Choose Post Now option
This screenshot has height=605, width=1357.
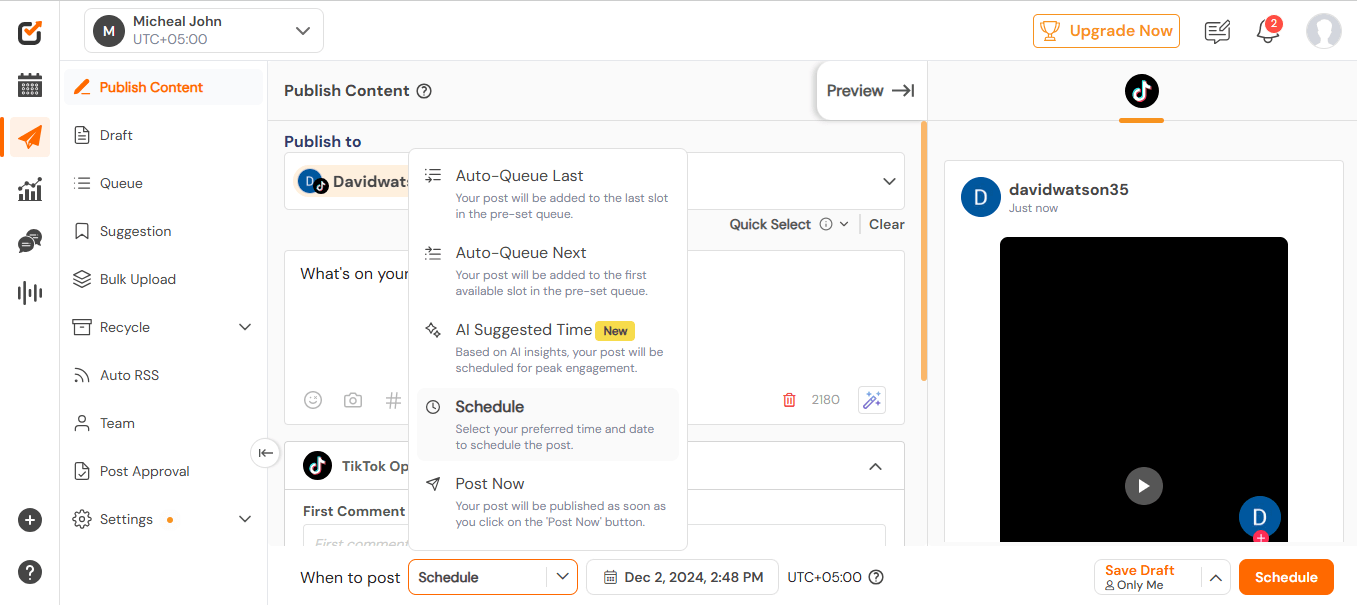pos(548,502)
